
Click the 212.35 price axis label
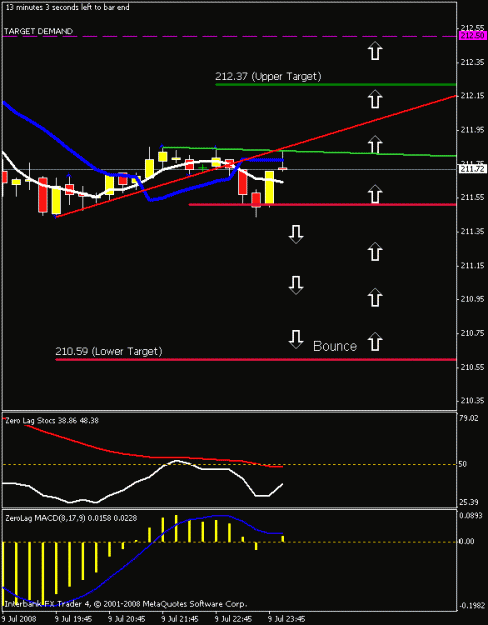coord(472,62)
